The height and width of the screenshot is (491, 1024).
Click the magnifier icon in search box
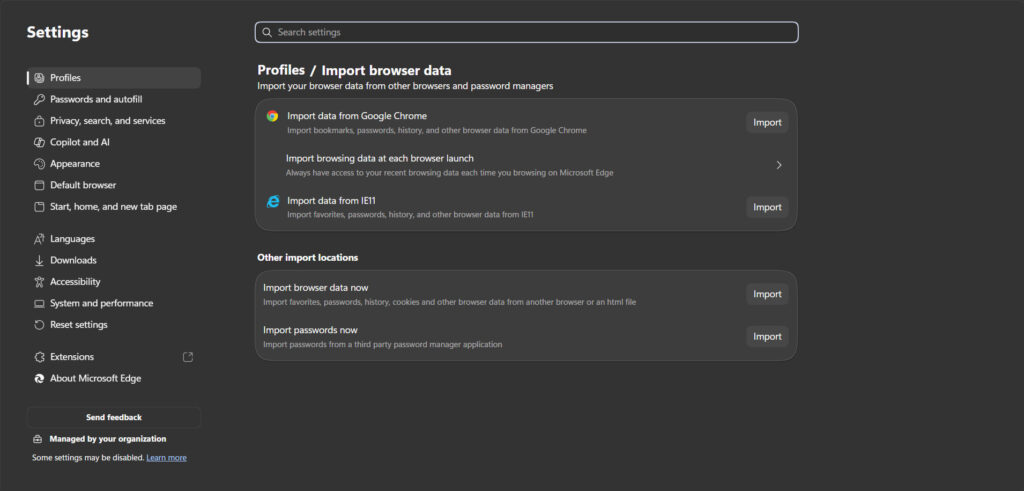267,32
